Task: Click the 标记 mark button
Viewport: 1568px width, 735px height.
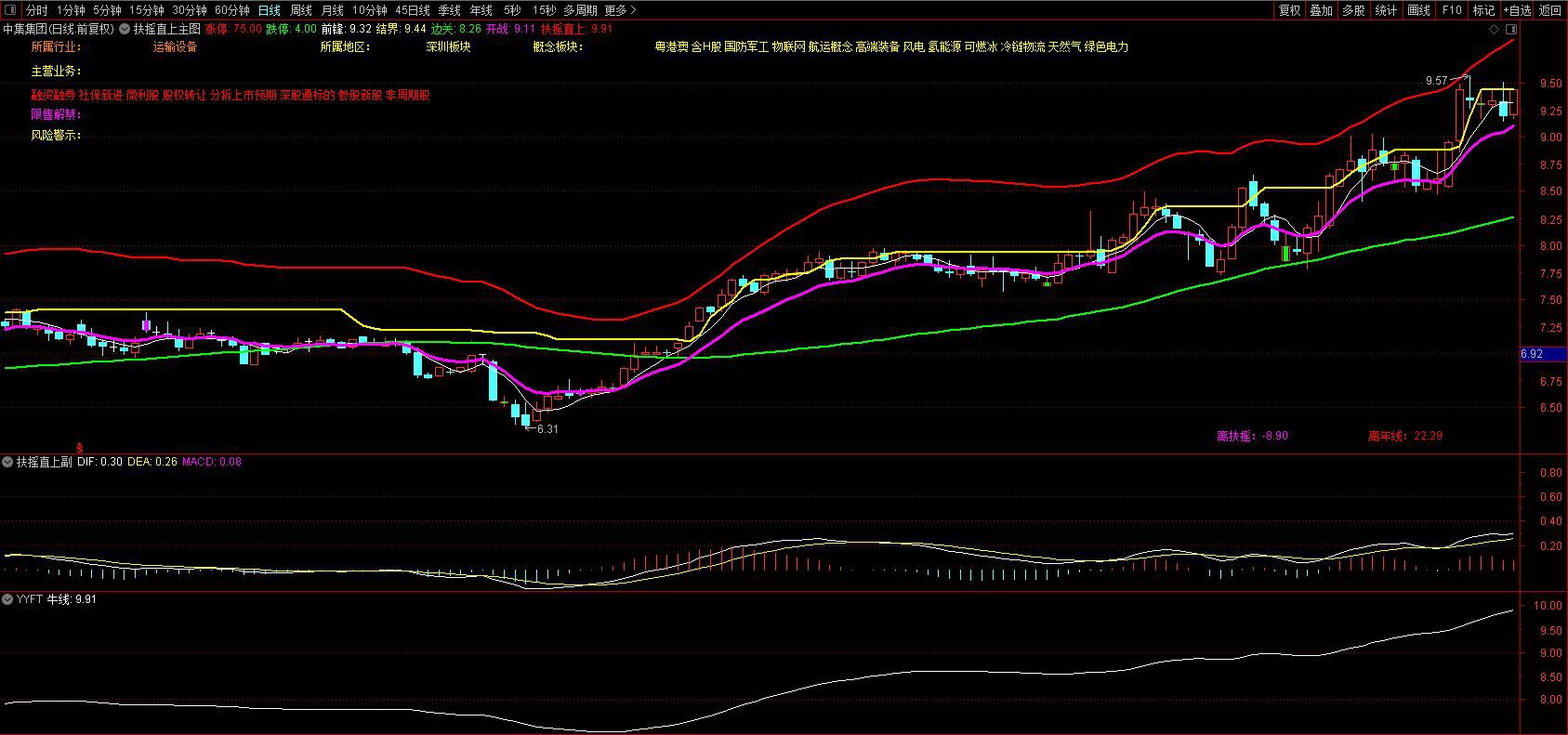Action: pyautogui.click(x=1483, y=10)
